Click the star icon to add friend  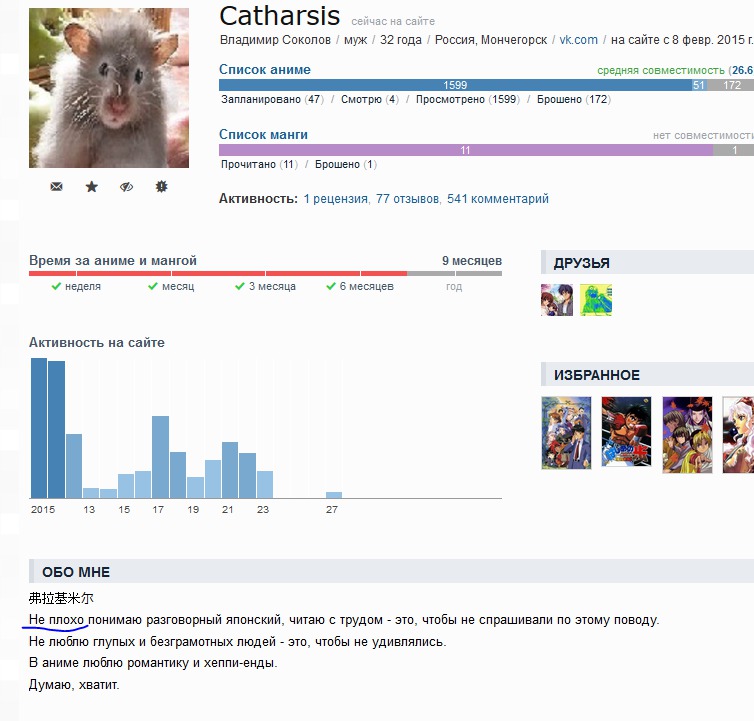pyautogui.click(x=91, y=187)
